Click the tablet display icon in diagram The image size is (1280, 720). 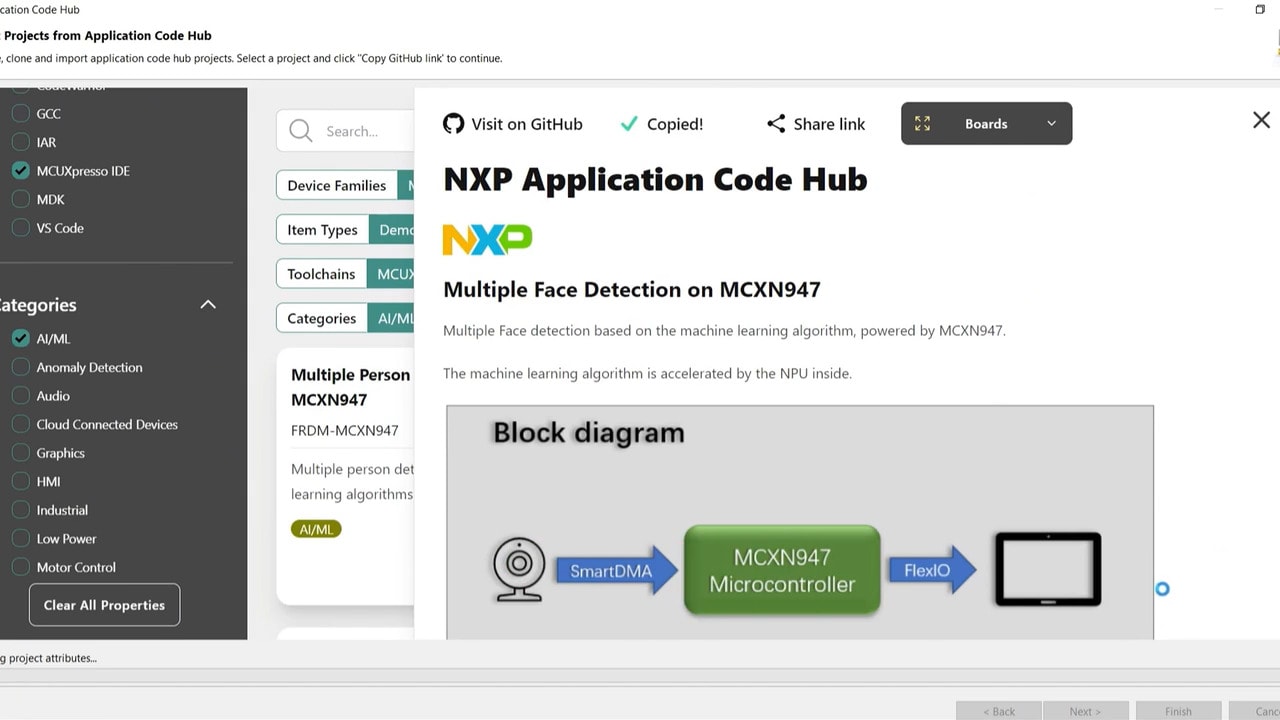point(1047,570)
